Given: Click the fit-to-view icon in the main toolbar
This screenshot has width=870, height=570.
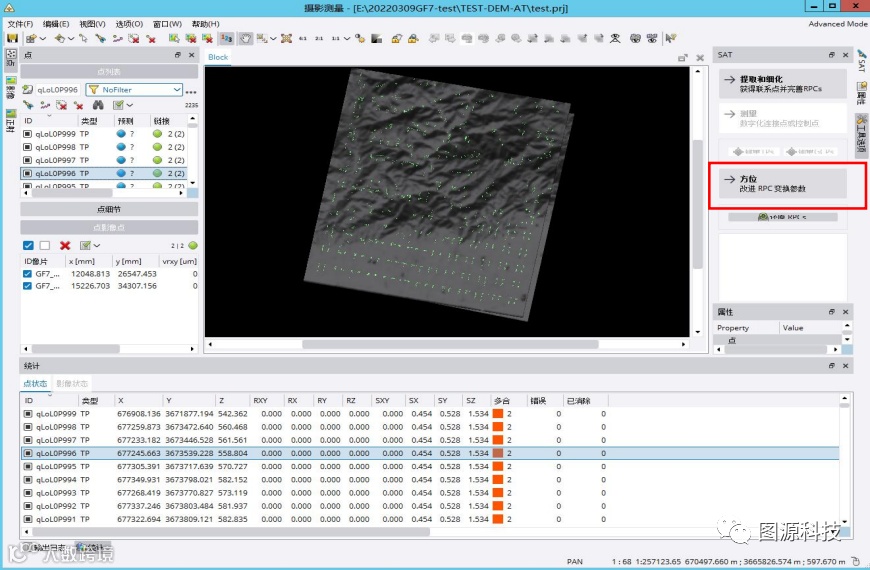Looking at the screenshot, I should [286, 38].
